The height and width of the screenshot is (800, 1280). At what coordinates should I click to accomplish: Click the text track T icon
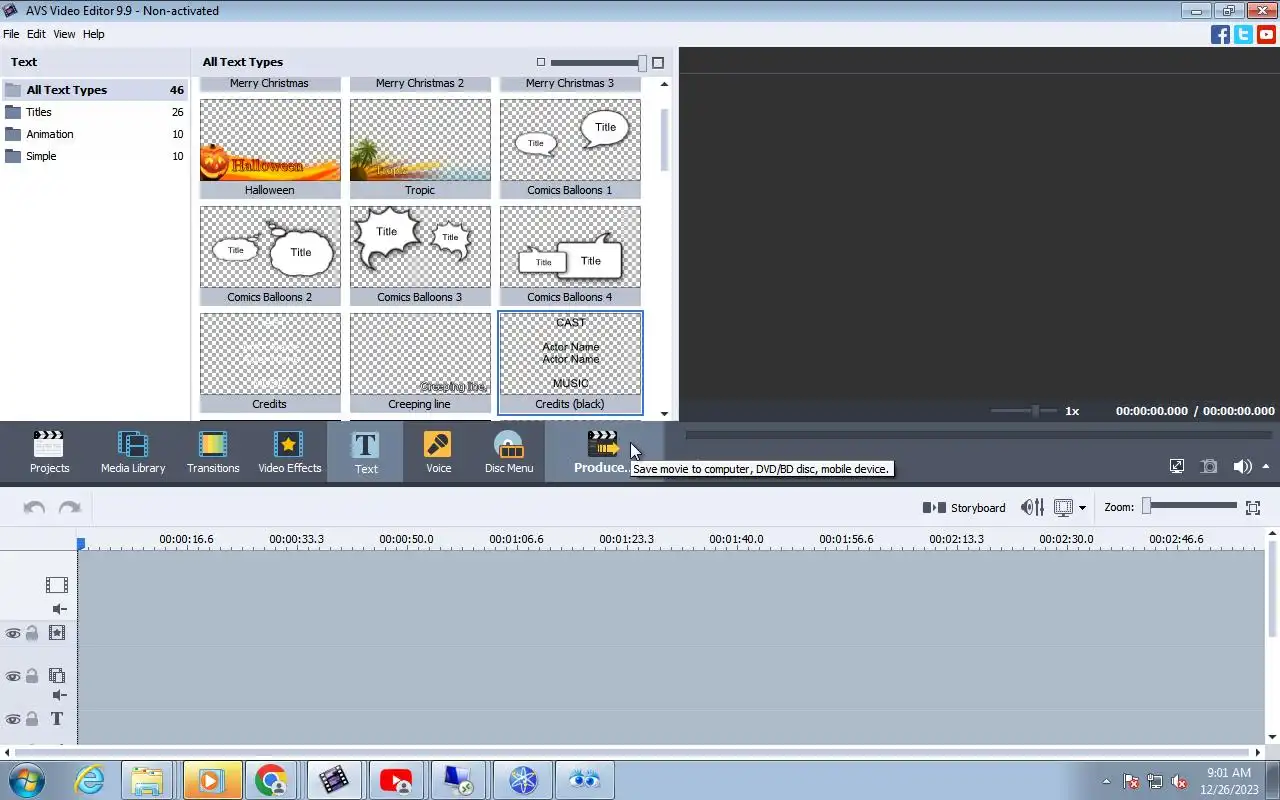pos(57,719)
